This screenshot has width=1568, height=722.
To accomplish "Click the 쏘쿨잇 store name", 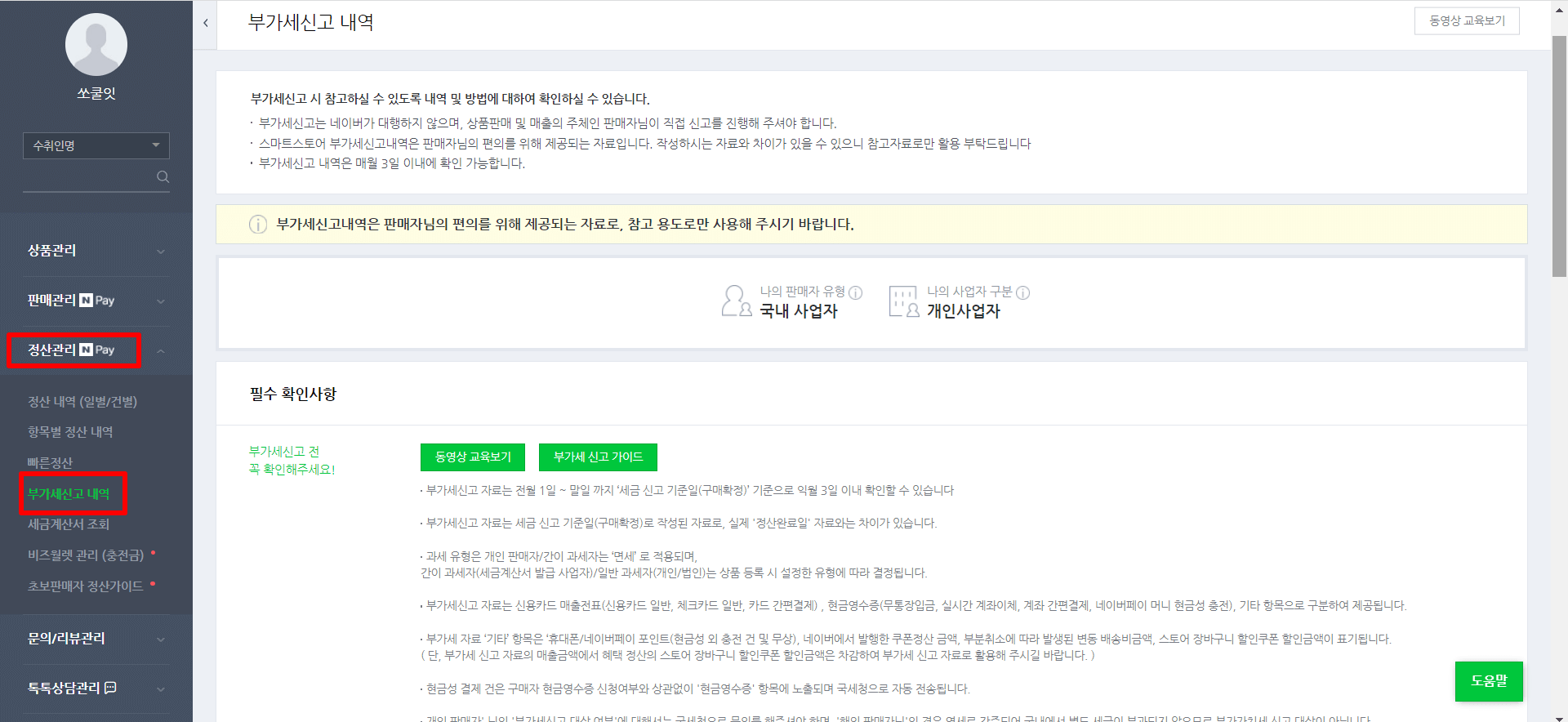I will 96,93.
